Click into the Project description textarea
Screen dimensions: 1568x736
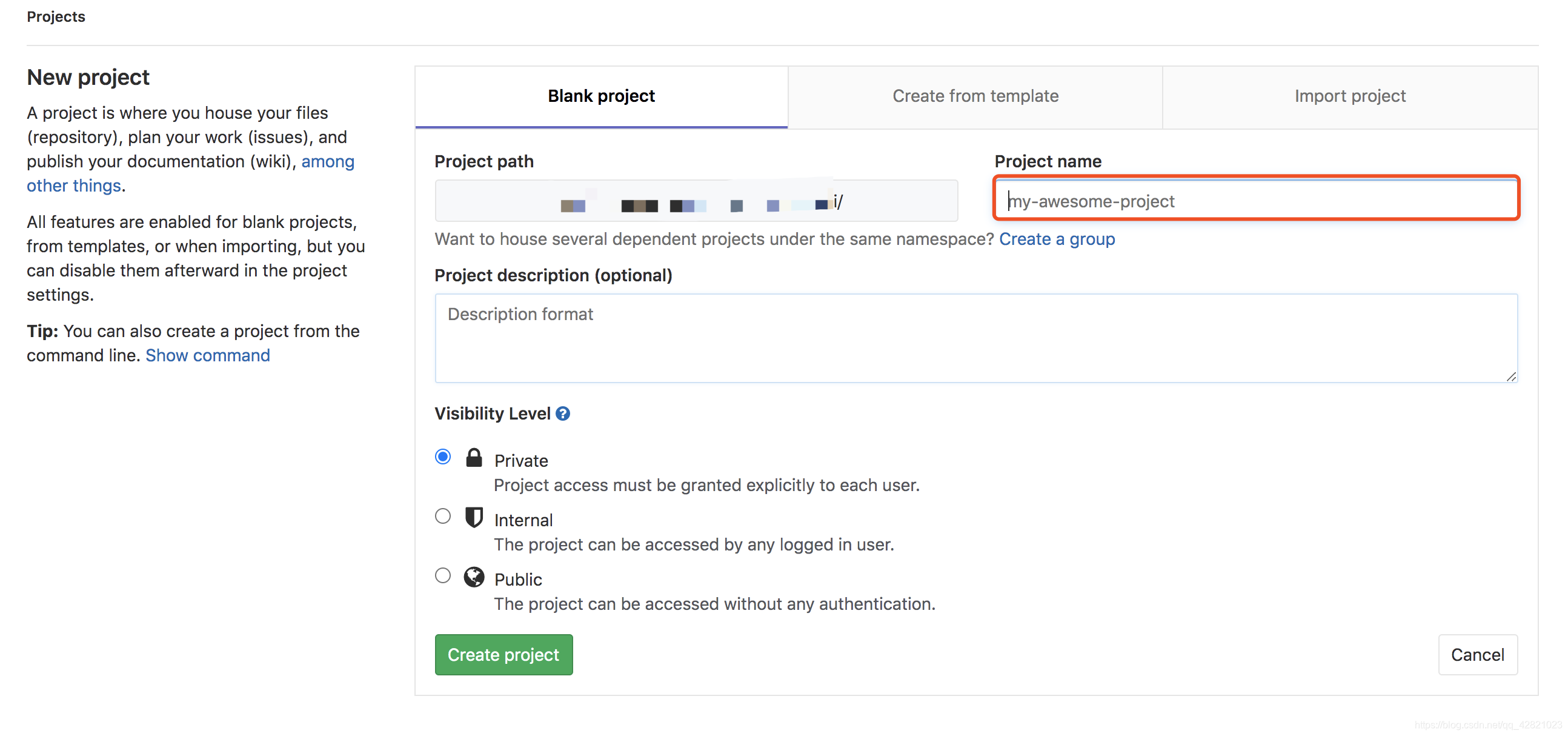[975, 338]
